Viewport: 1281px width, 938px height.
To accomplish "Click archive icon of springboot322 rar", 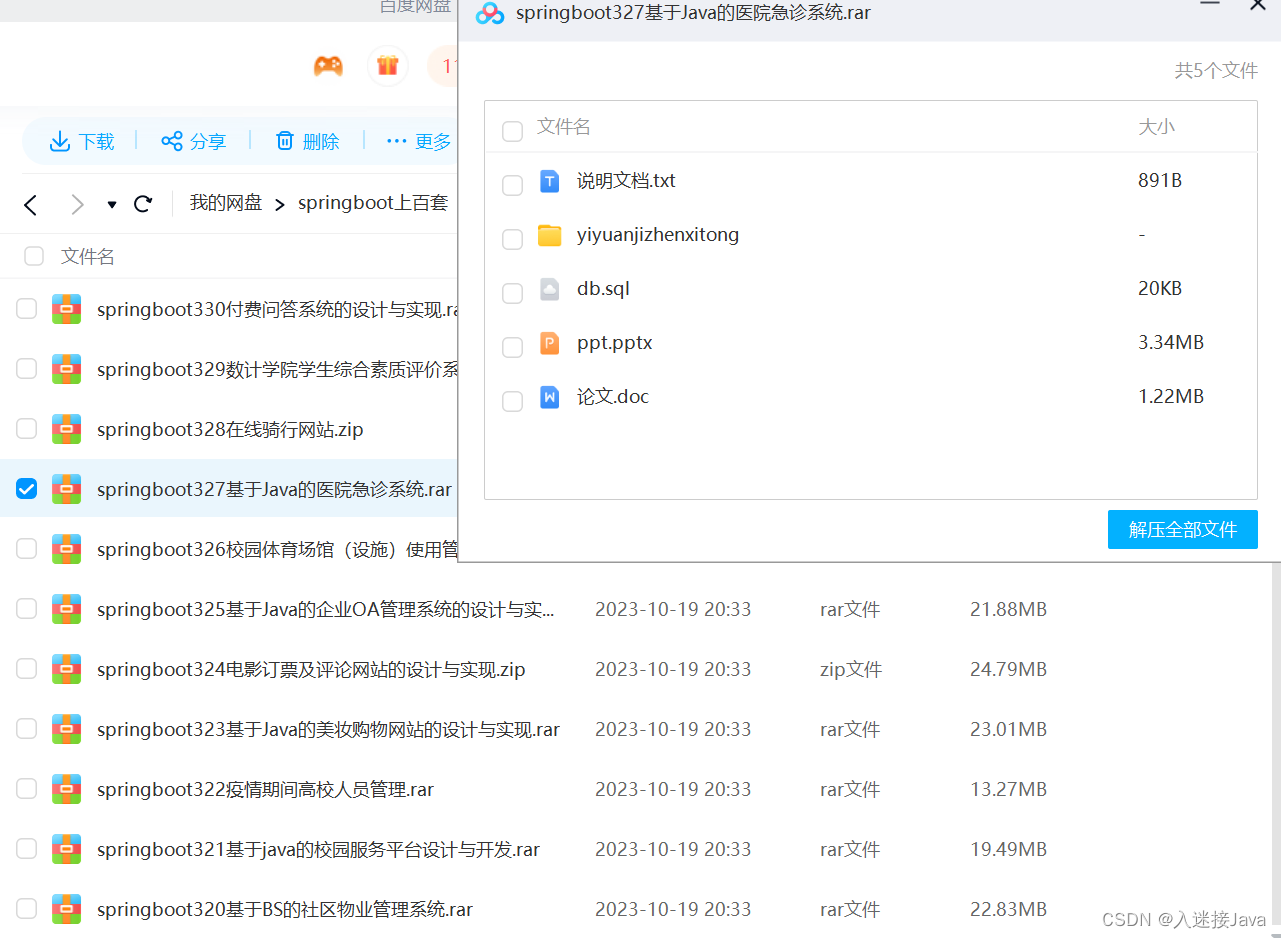I will point(67,789).
